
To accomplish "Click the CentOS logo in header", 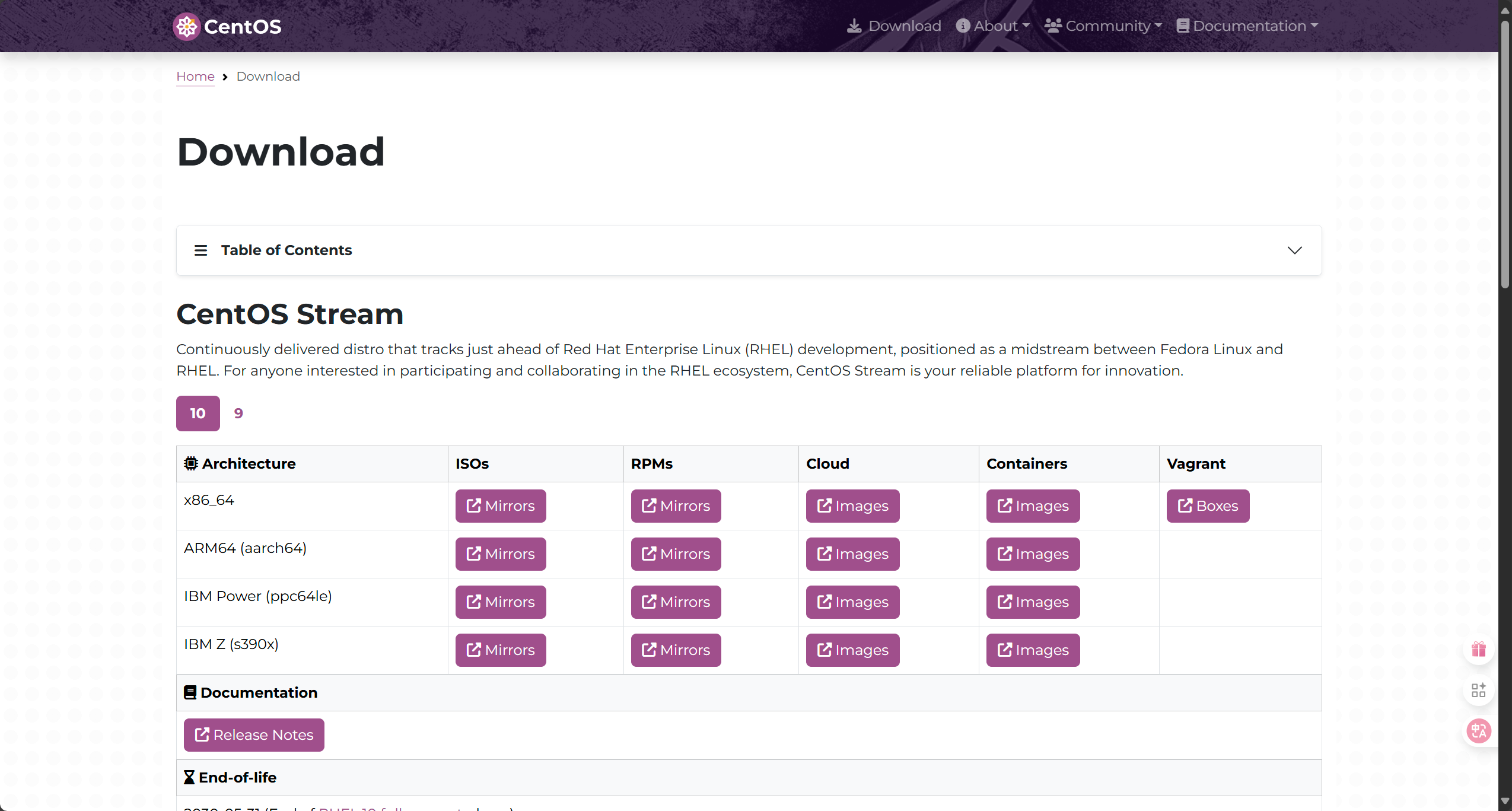I will 227,26.
